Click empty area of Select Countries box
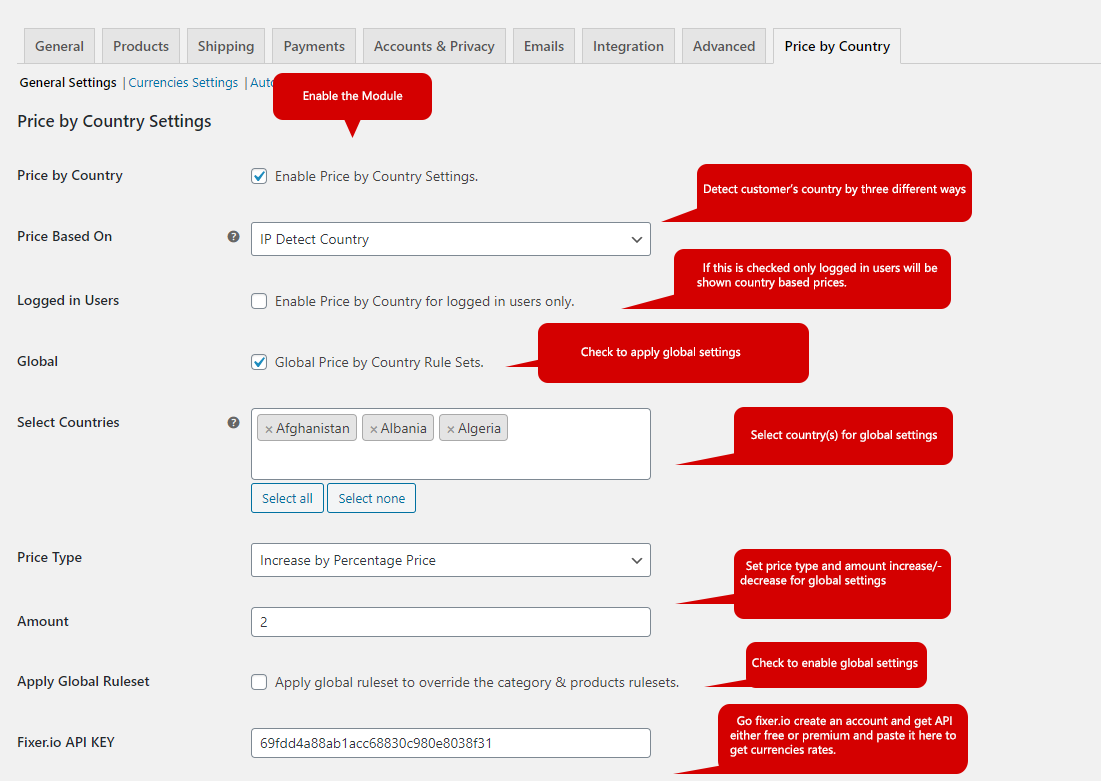This screenshot has width=1101, height=781. point(450,460)
